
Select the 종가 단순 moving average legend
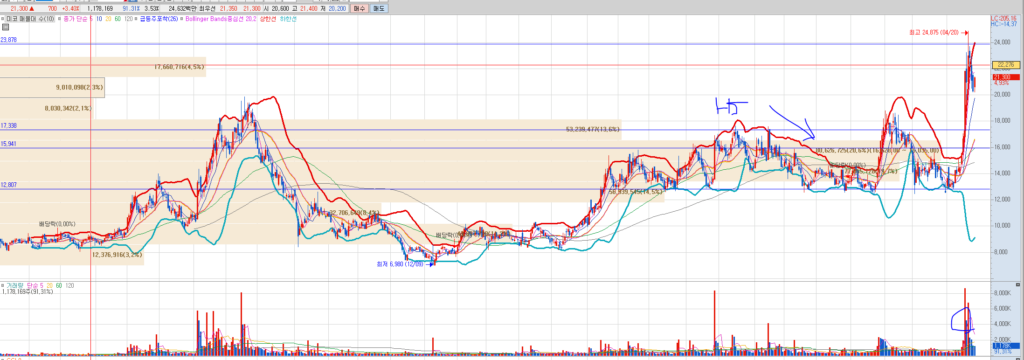coord(75,19)
